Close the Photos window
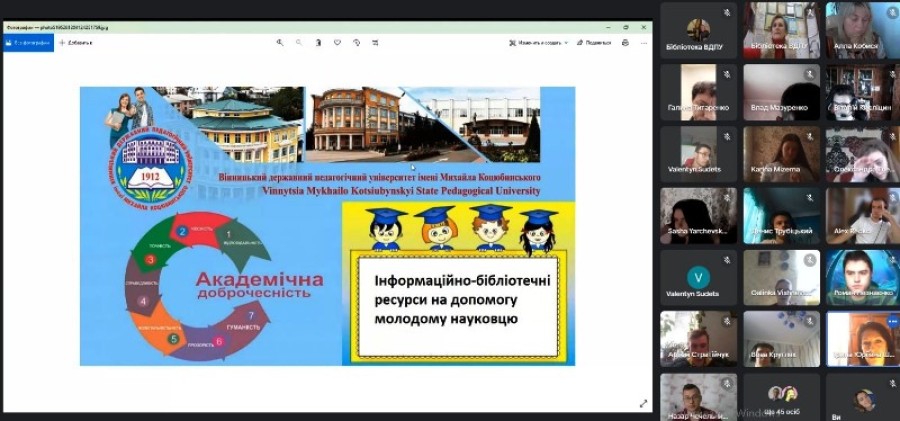Image resolution: width=900 pixels, height=421 pixels. tap(643, 27)
